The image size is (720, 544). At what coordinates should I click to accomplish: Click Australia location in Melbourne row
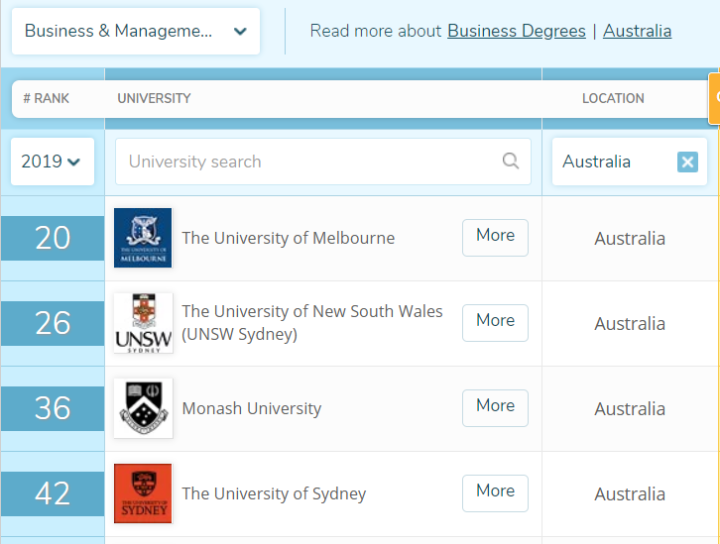pyautogui.click(x=630, y=238)
